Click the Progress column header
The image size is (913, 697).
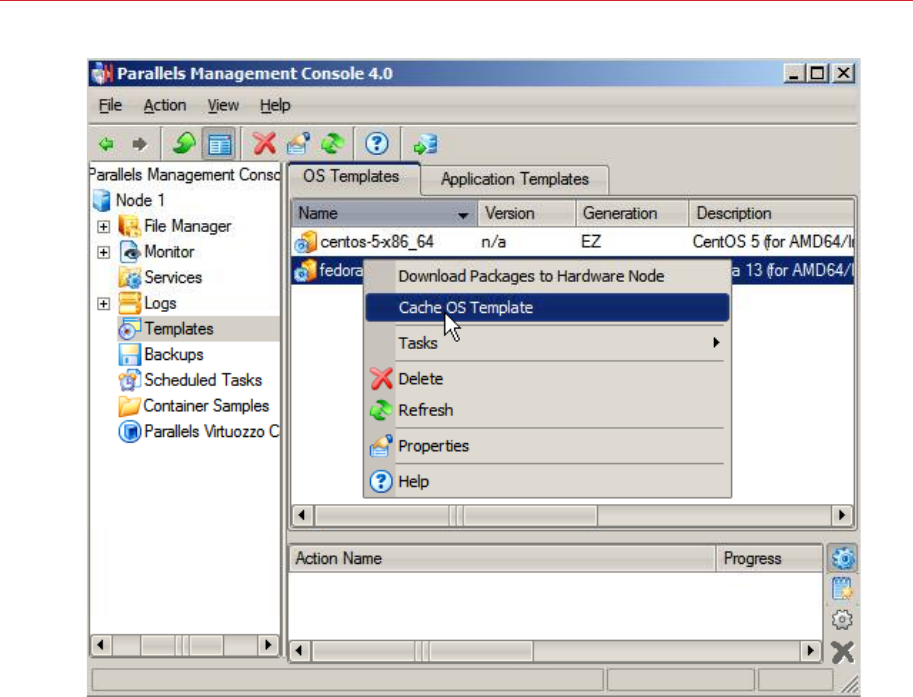[769, 558]
